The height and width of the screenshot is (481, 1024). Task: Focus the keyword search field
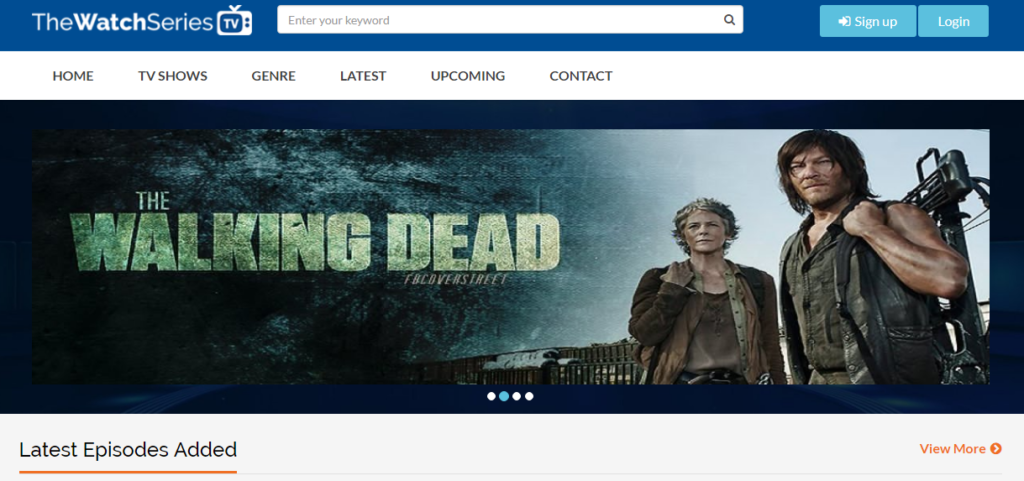[510, 20]
